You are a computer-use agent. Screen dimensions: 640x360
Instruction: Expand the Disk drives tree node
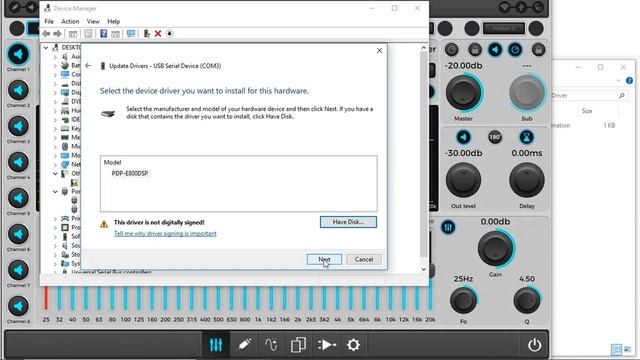pyautogui.click(x=55, y=84)
